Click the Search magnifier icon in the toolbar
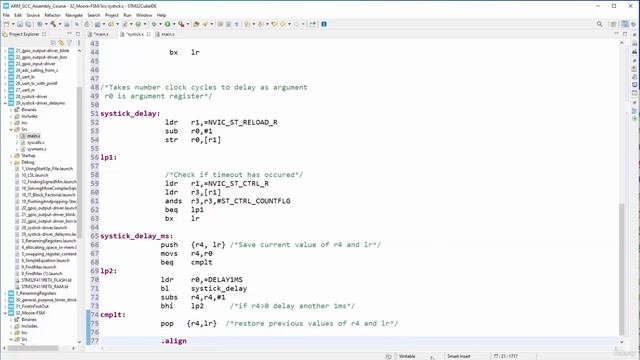The width and height of the screenshot is (640, 360). point(599,24)
